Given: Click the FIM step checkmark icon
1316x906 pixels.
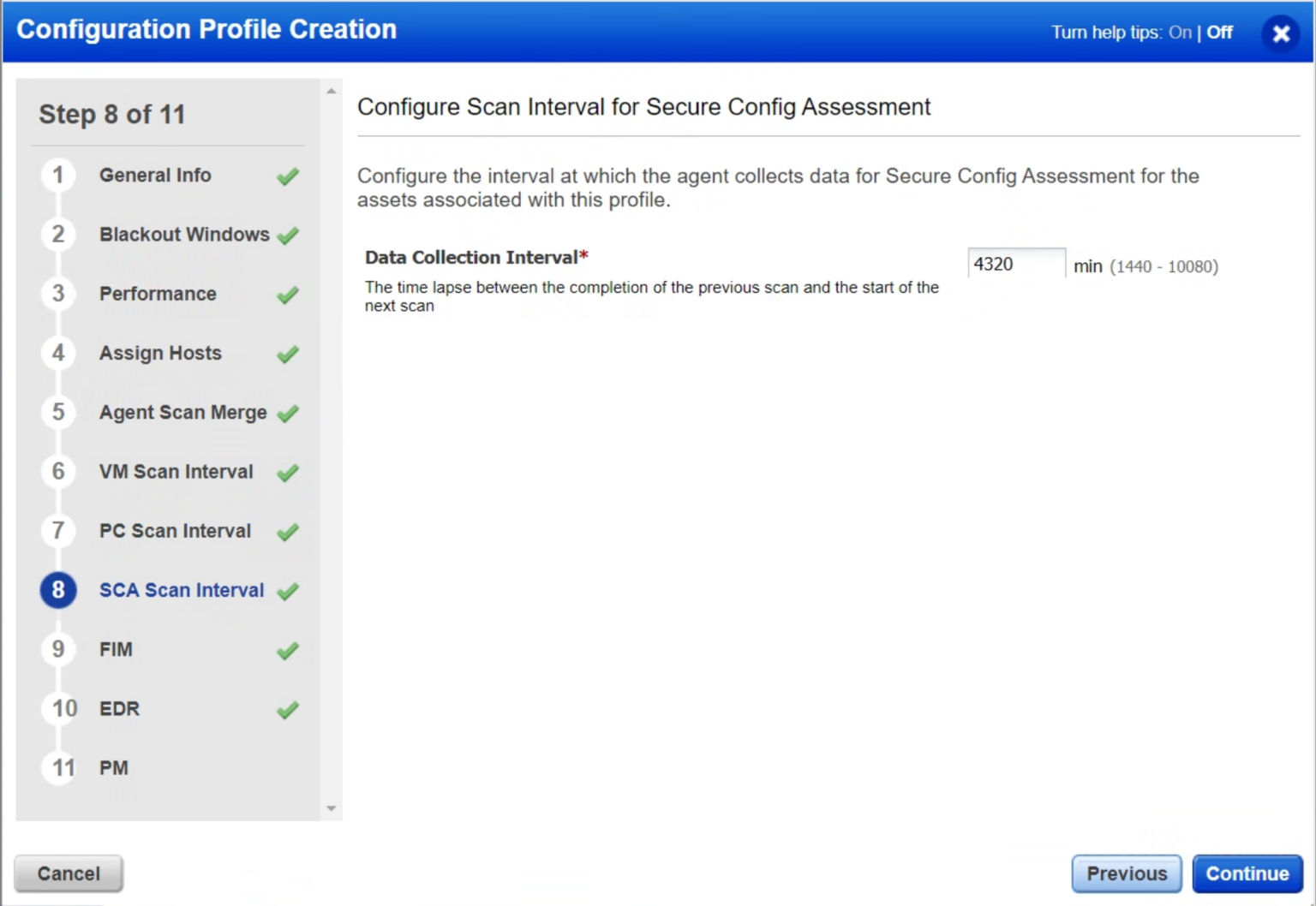Looking at the screenshot, I should tap(287, 650).
